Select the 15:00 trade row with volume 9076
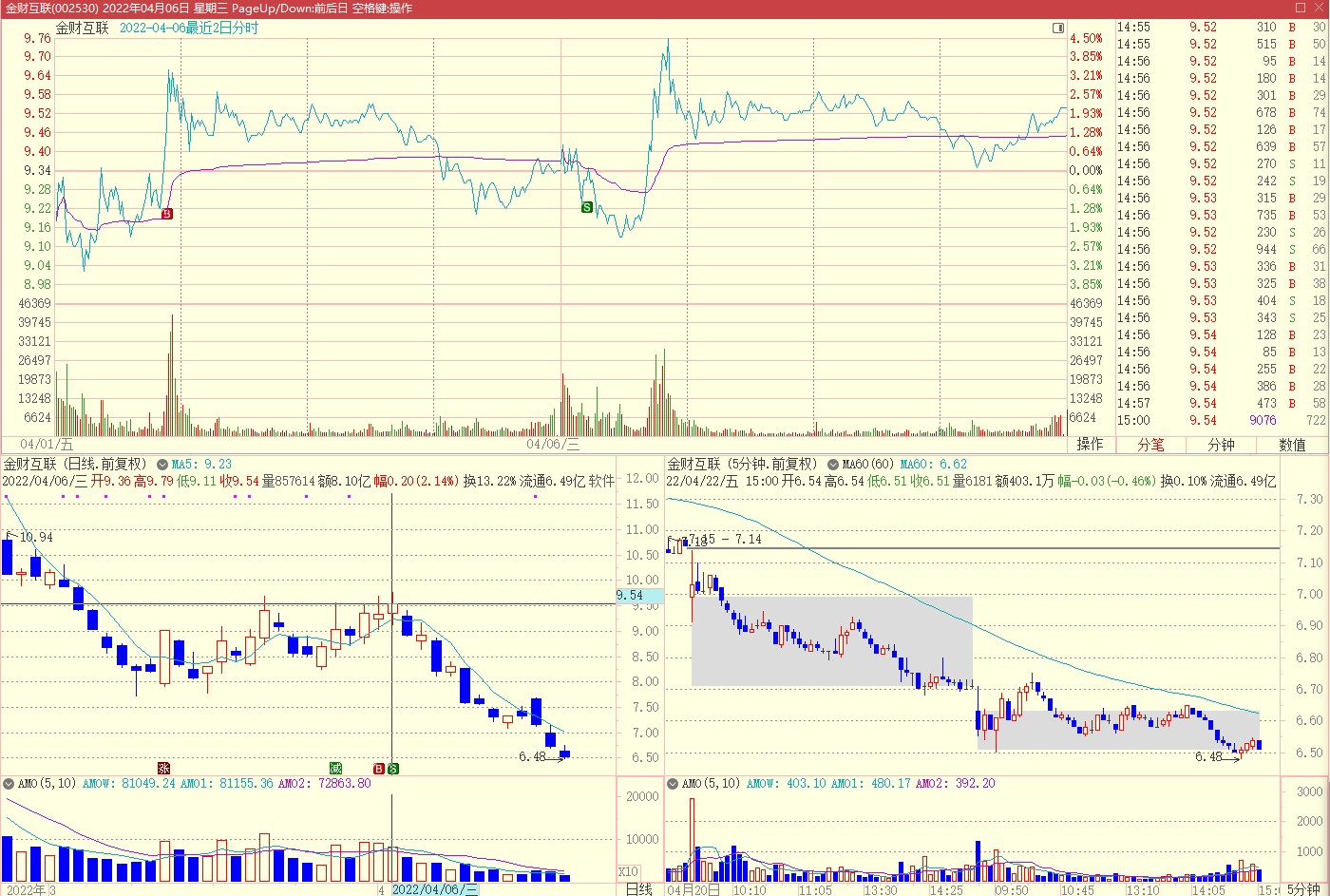1330x896 pixels. (x=1222, y=420)
